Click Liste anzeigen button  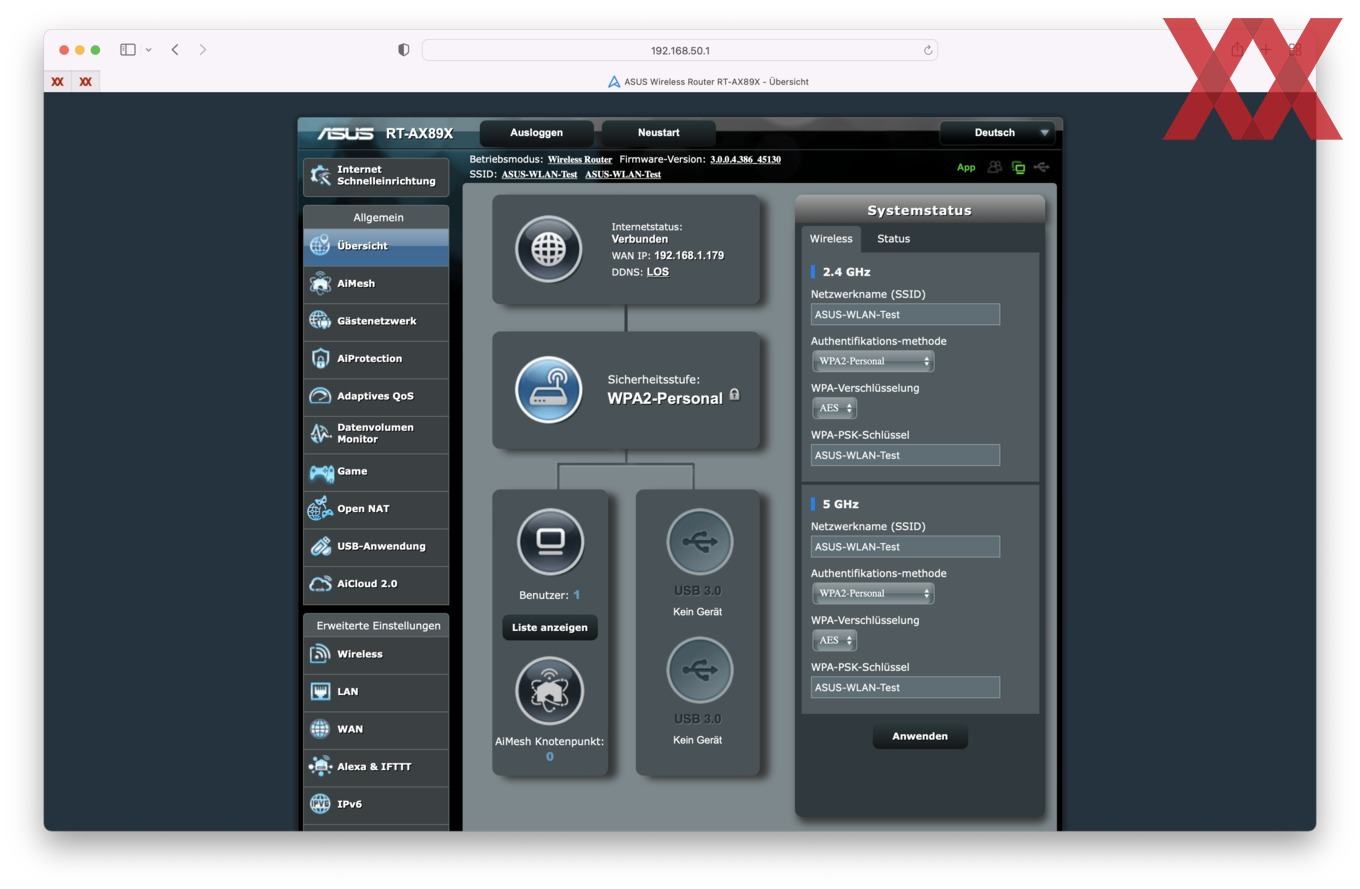pos(550,628)
